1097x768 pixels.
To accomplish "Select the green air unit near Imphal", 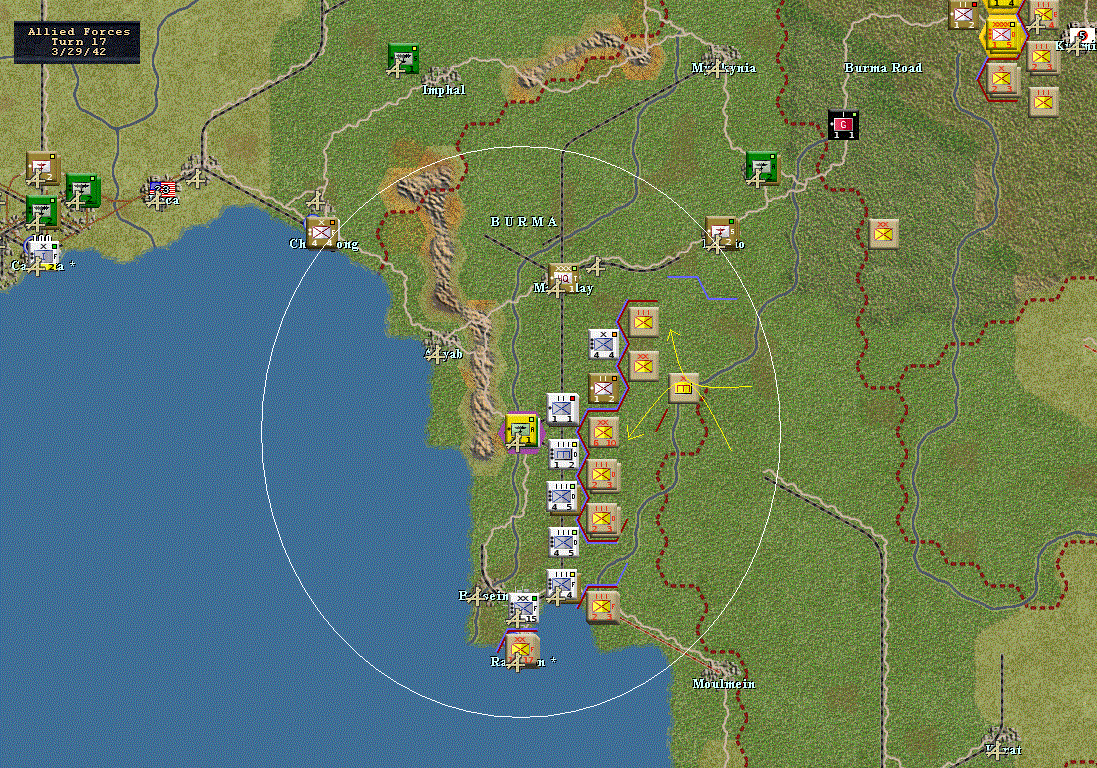I will 403,59.
